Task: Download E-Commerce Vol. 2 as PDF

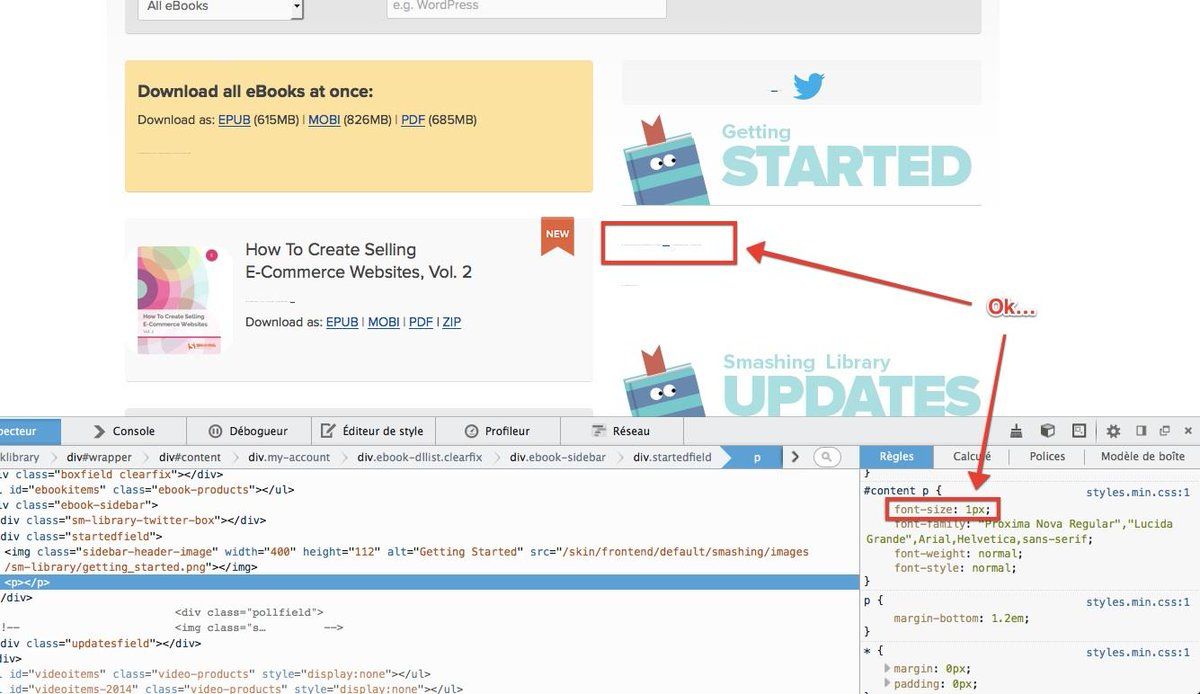Action: click(421, 322)
